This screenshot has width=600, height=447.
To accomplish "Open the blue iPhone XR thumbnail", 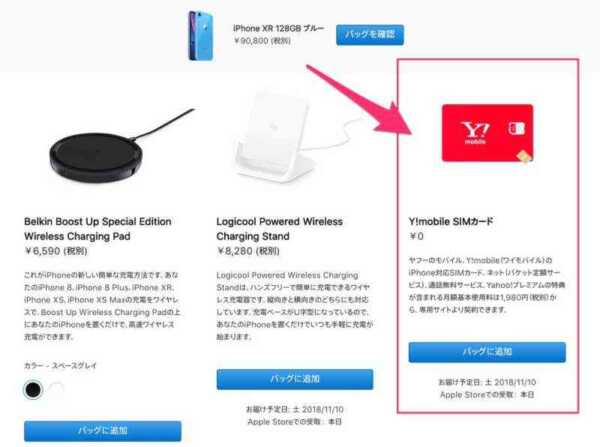I will coord(201,35).
